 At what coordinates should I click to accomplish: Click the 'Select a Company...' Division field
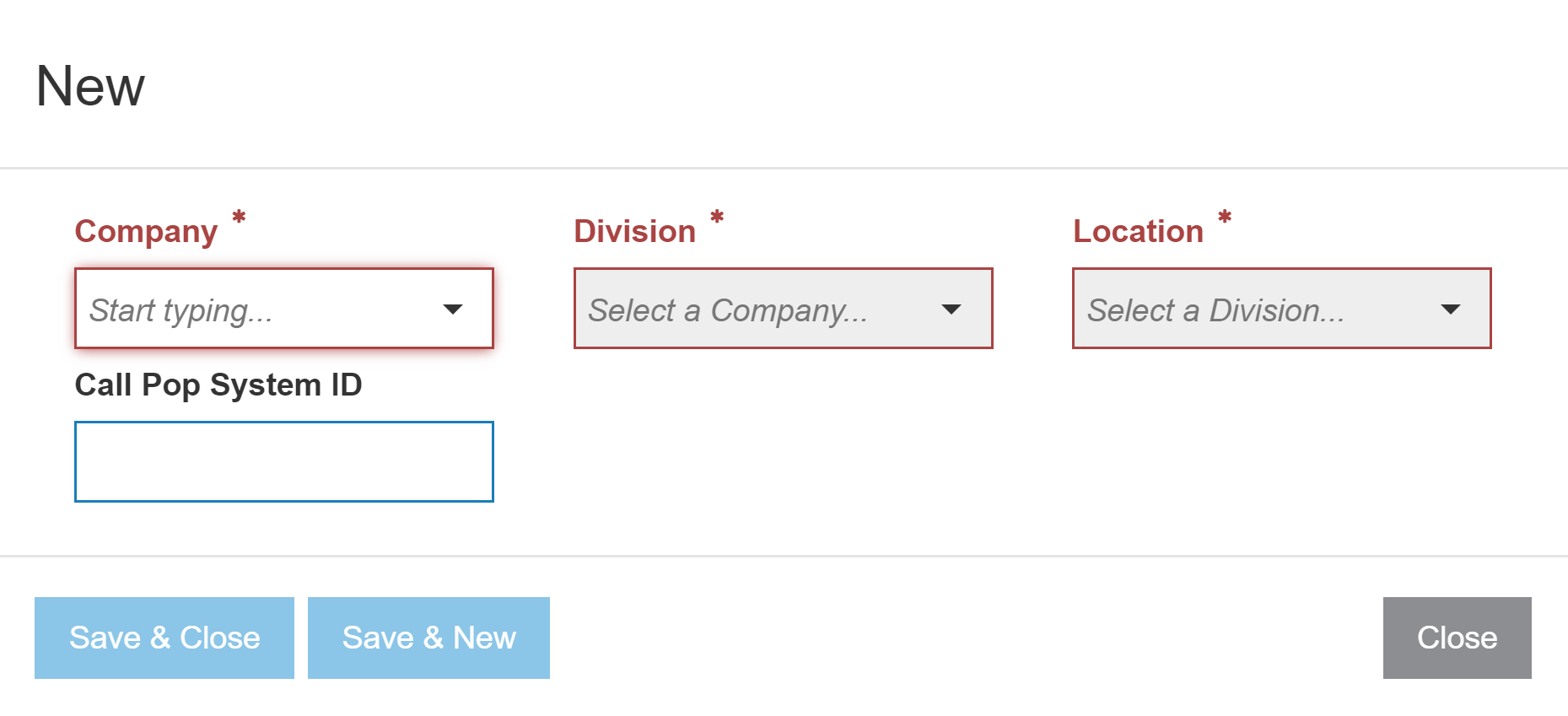click(x=751, y=310)
